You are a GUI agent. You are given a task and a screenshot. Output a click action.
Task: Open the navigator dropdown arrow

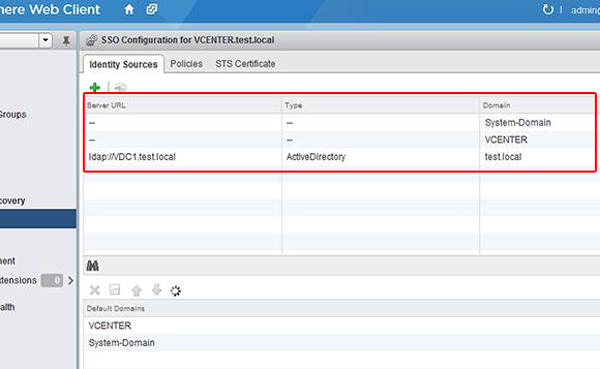(46, 40)
